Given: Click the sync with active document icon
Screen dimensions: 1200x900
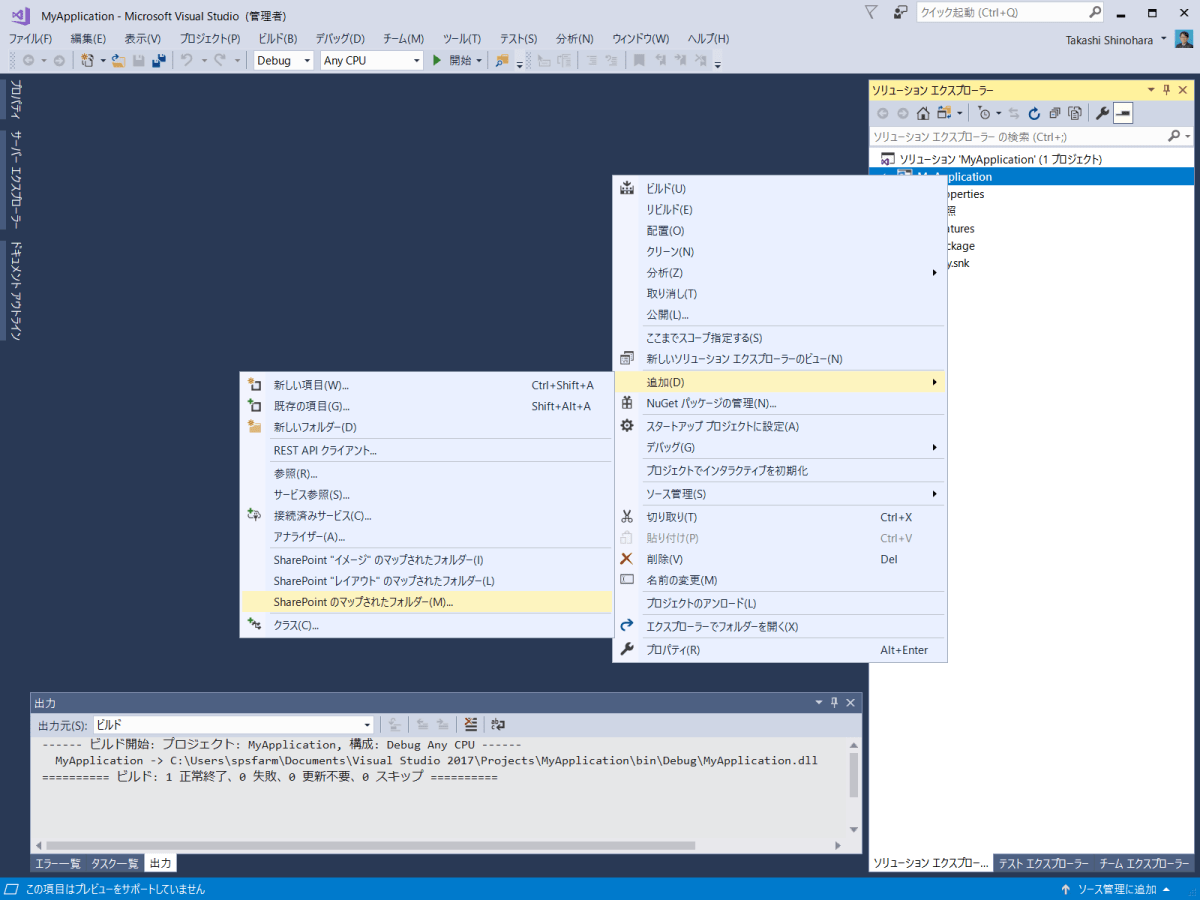Looking at the screenshot, I should 1014,113.
